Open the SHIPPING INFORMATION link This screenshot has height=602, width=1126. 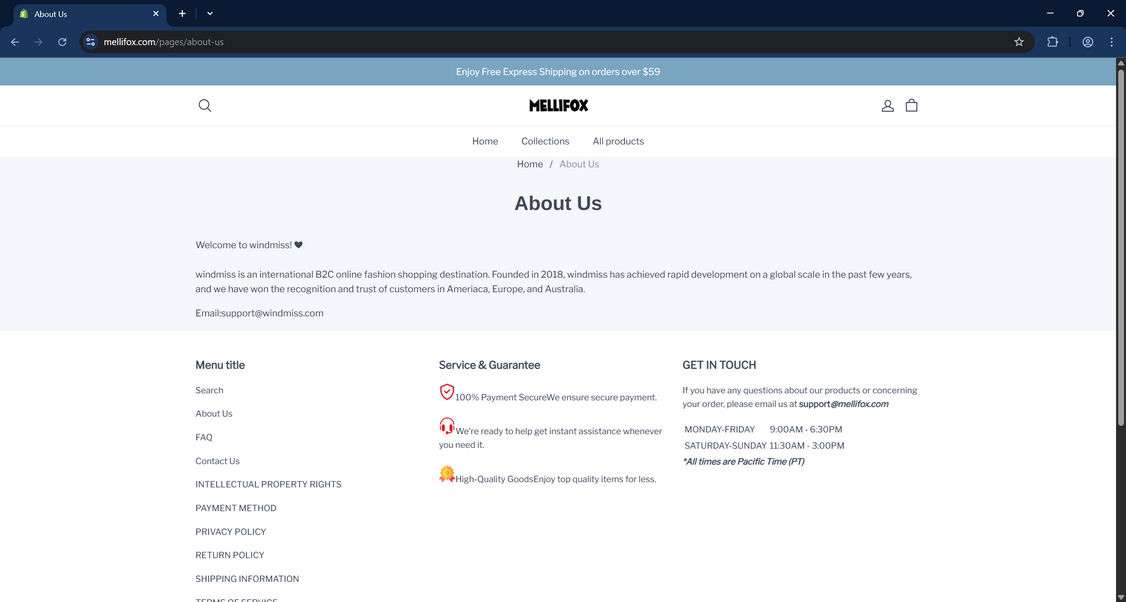(x=247, y=579)
